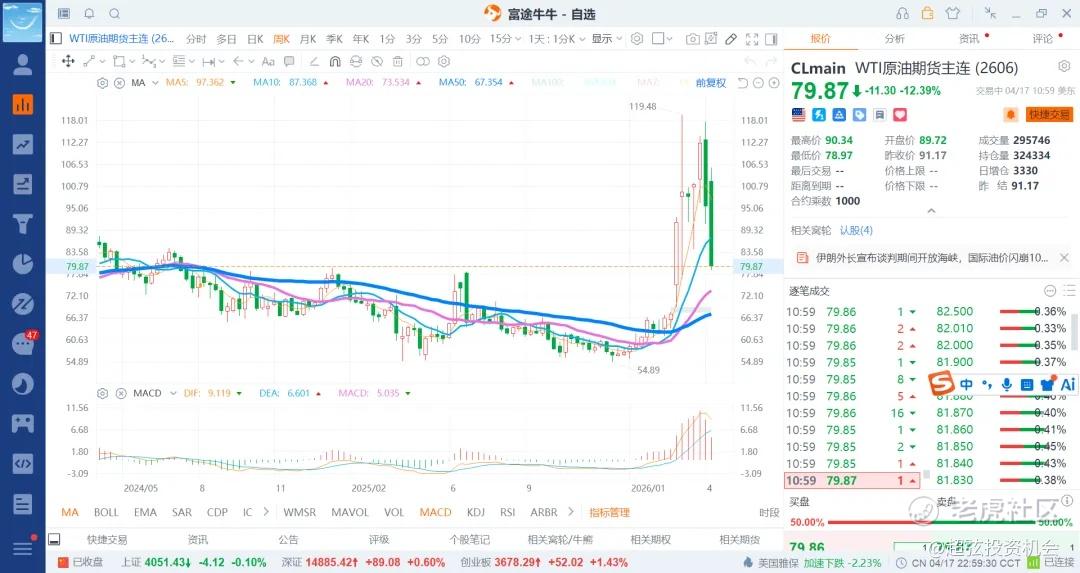1080x573 pixels.
Task: Zoom out chart with minus icon
Action: 758,83
